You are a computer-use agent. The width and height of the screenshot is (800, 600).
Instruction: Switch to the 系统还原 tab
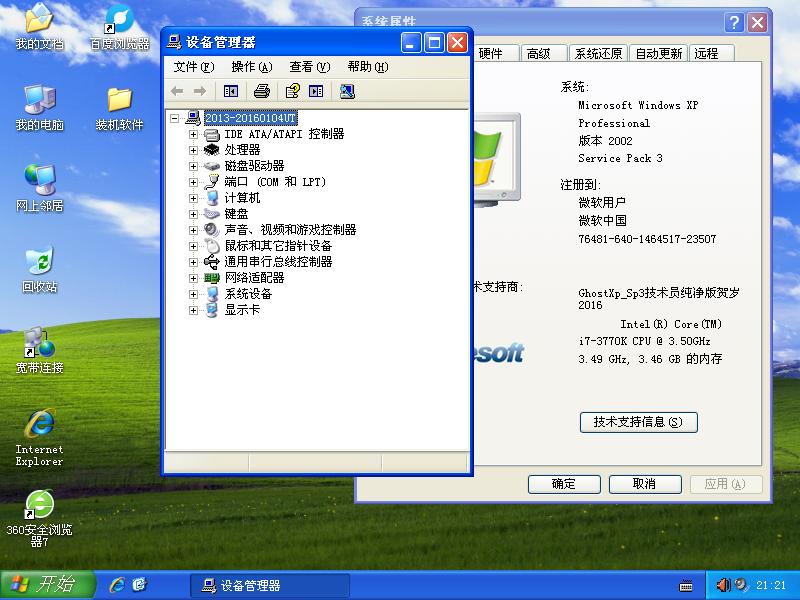[598, 53]
